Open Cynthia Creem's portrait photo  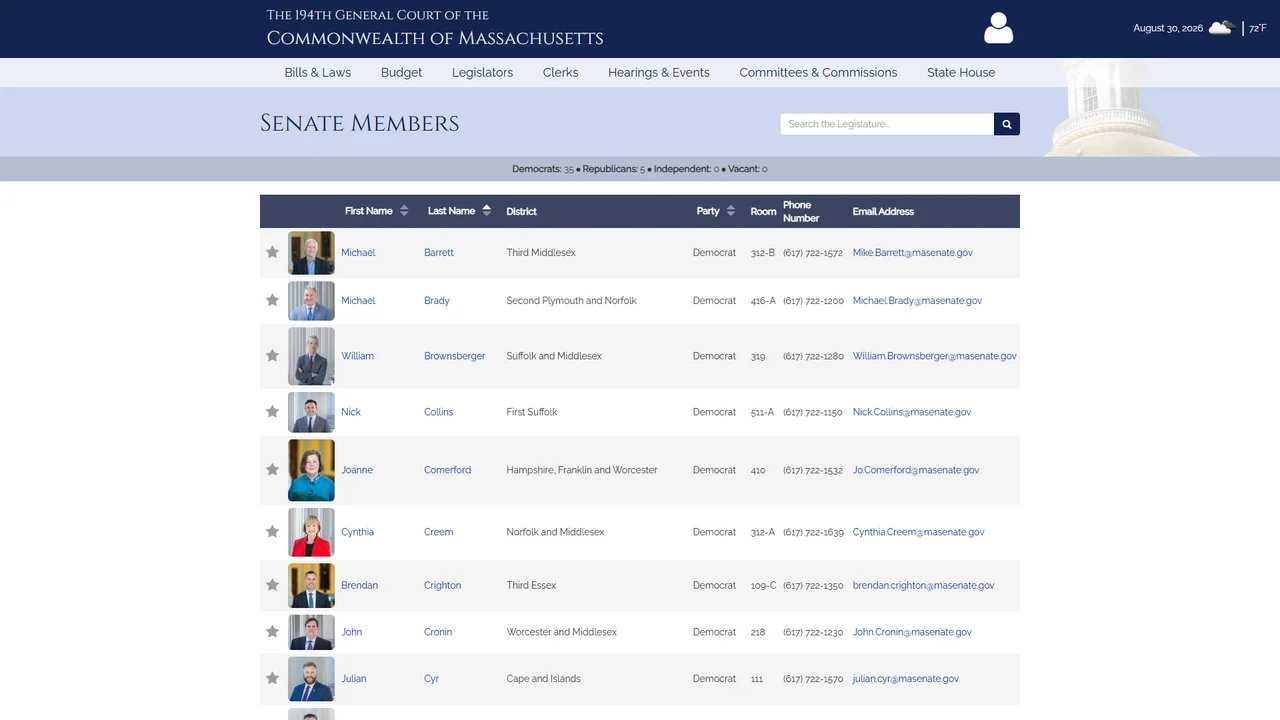click(x=311, y=532)
